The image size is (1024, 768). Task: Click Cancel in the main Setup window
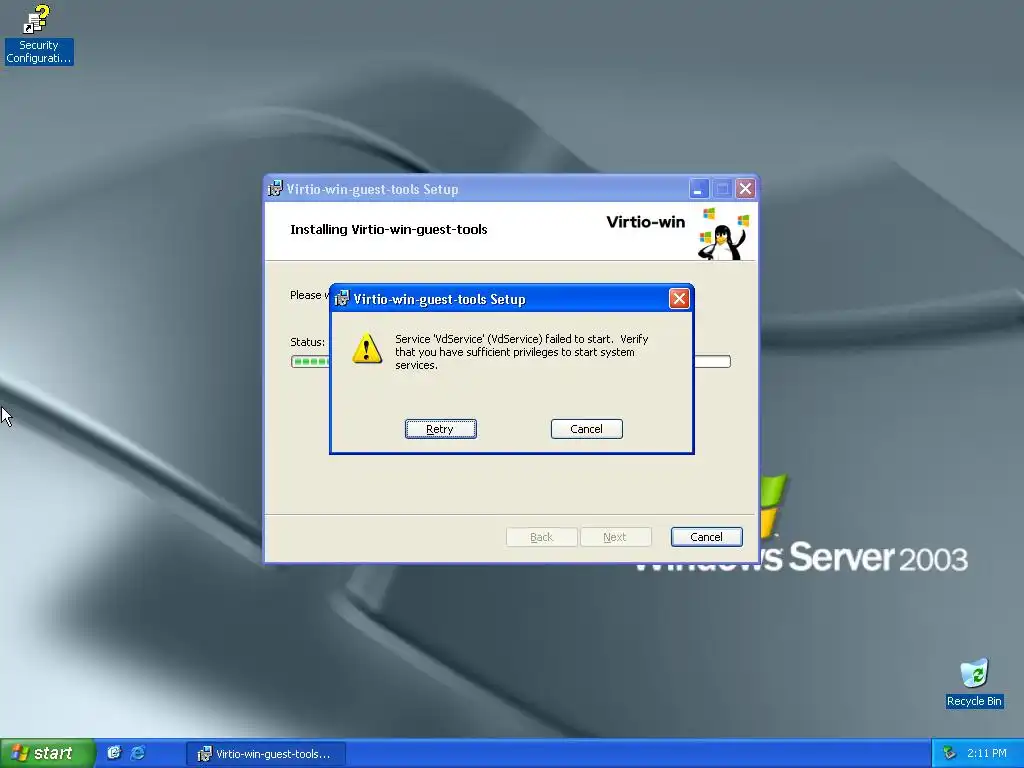[707, 537]
